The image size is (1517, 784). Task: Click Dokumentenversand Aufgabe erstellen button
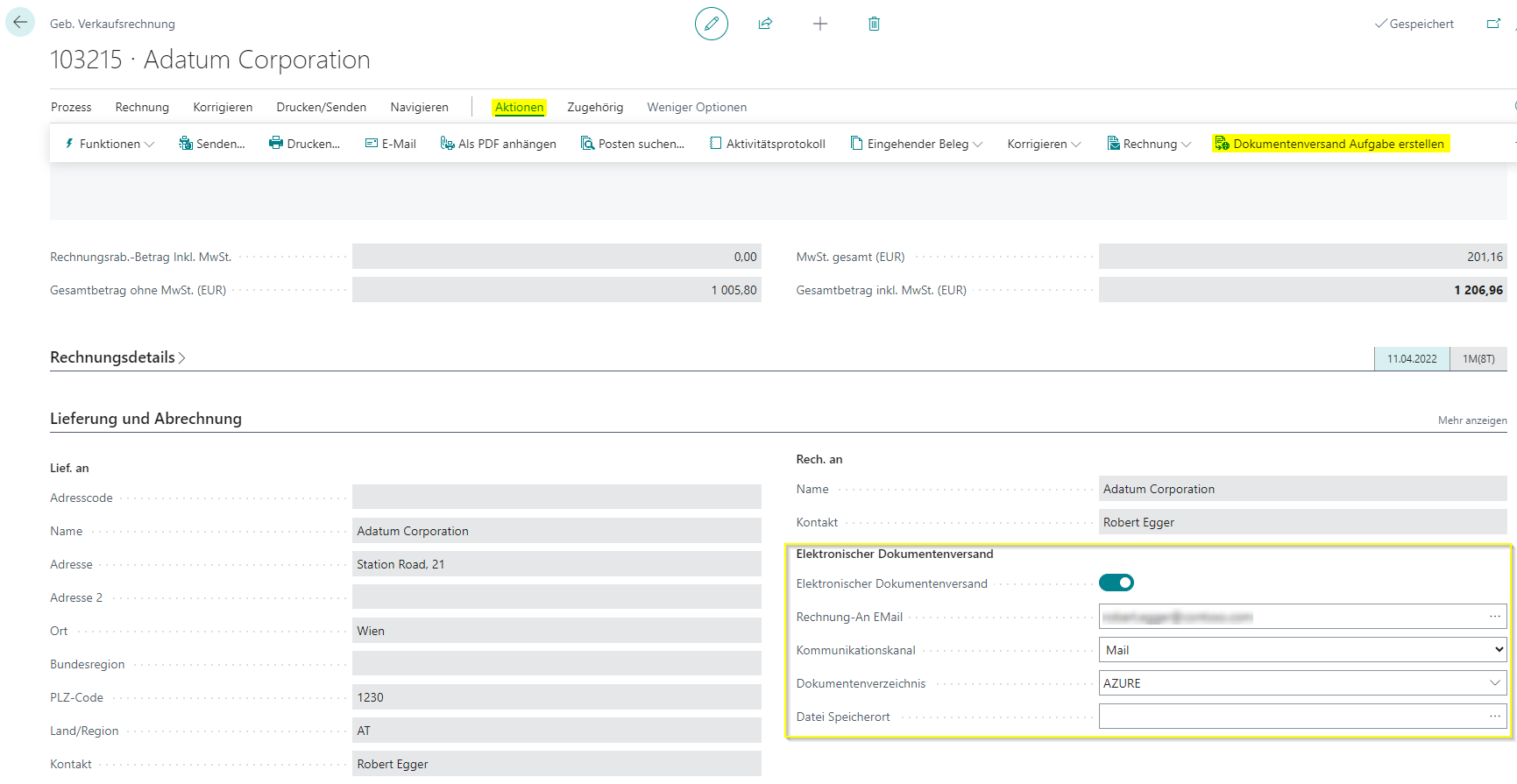point(1330,144)
